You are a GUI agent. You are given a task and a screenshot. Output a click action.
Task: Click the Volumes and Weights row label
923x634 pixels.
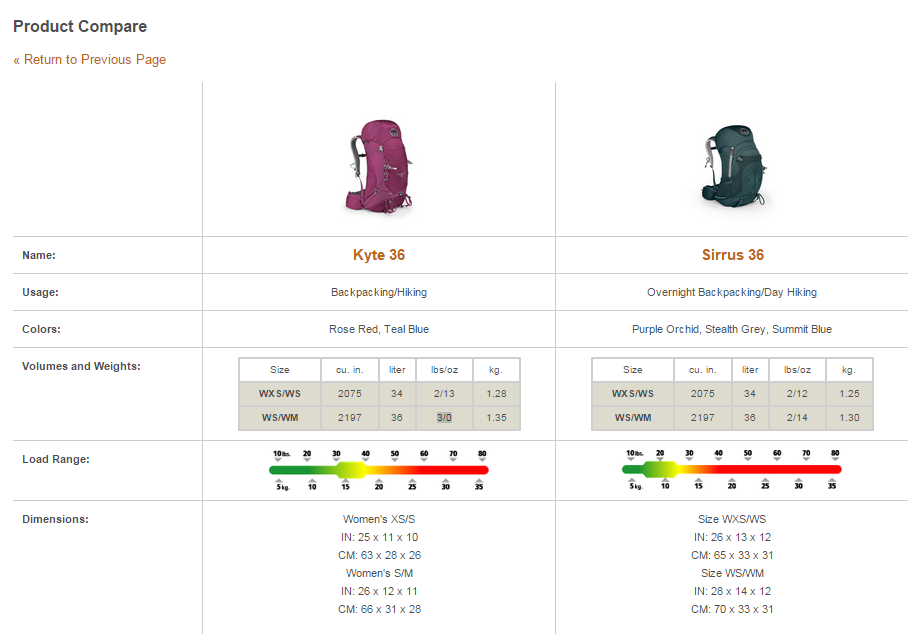click(81, 366)
